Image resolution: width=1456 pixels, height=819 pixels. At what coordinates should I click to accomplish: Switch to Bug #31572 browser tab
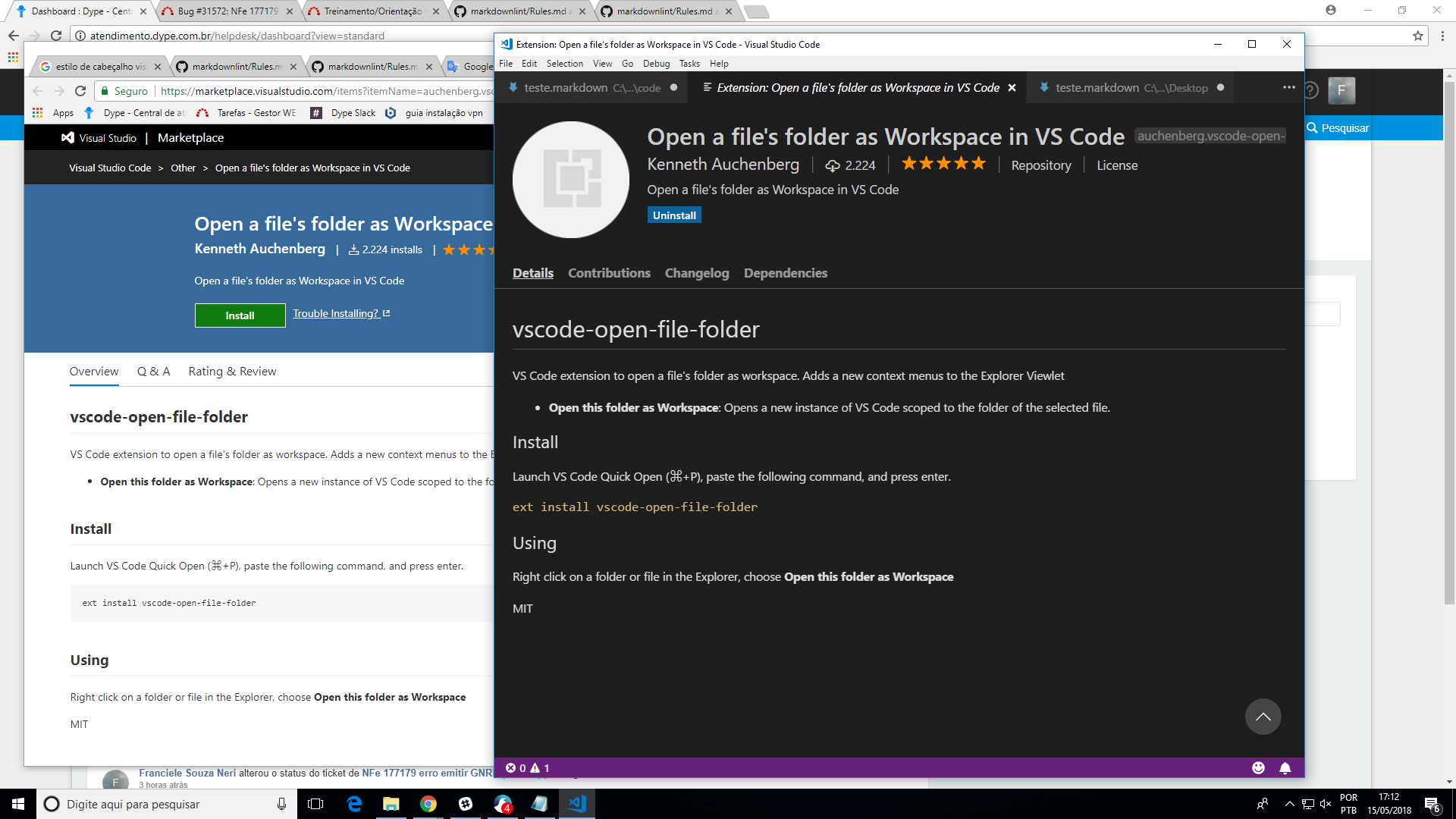pos(228,11)
